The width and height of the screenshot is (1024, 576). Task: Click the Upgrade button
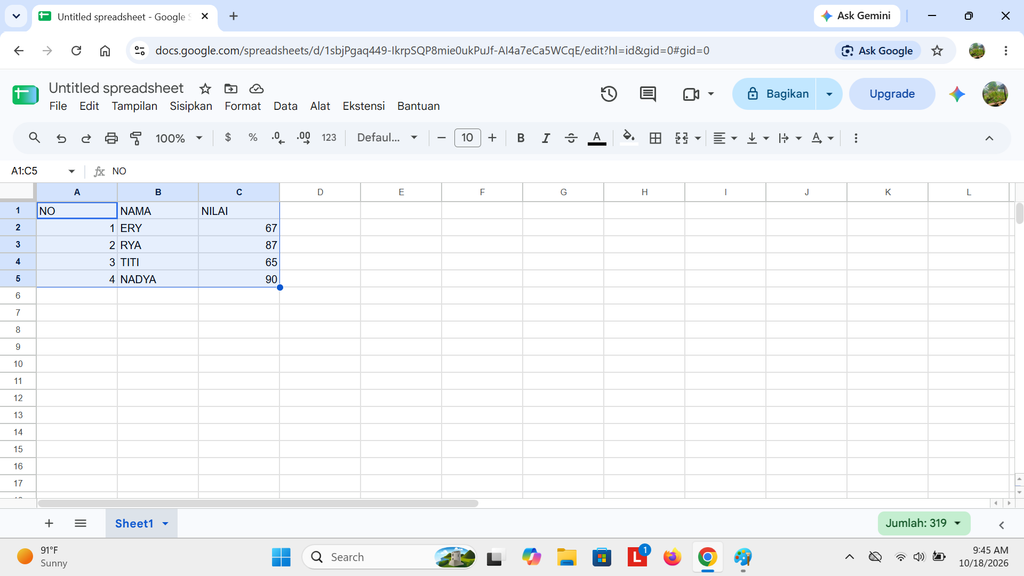[891, 94]
